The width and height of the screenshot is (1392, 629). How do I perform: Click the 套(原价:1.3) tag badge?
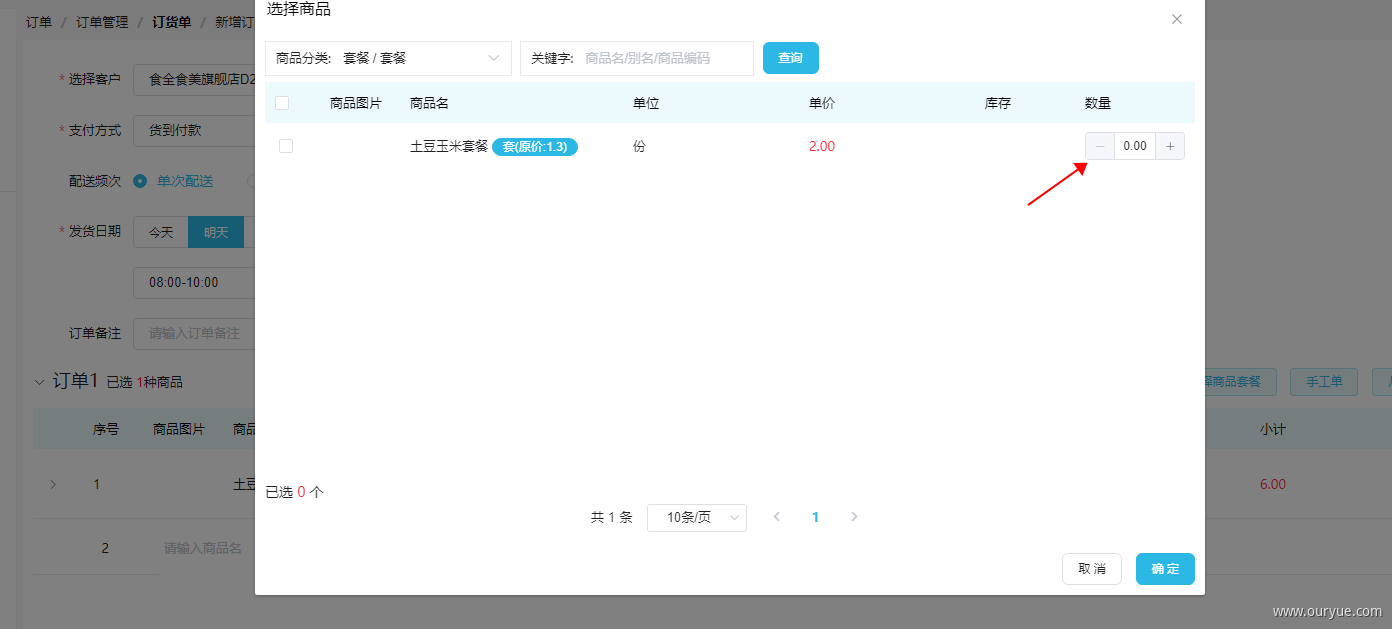coord(535,147)
